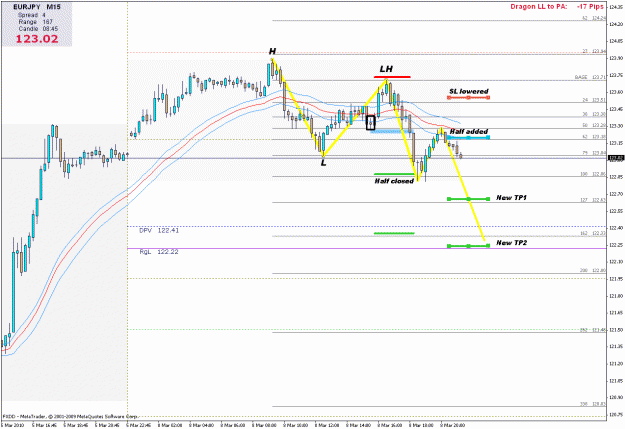625x429 pixels.
Task: Click the Half closed annotation
Action: 394,181
